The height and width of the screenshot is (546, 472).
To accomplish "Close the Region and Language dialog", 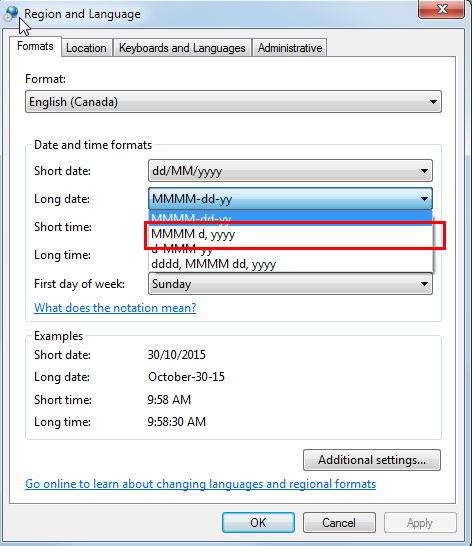I will [x=442, y=9].
